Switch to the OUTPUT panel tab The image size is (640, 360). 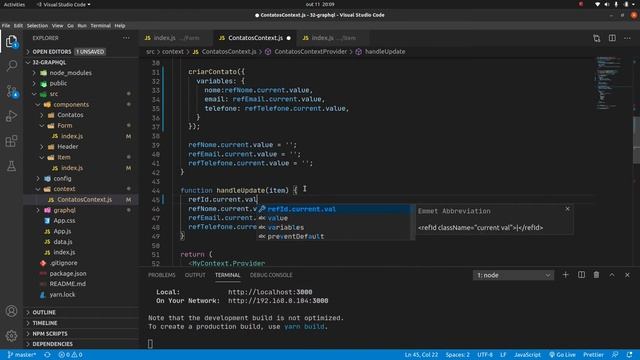click(x=195, y=275)
